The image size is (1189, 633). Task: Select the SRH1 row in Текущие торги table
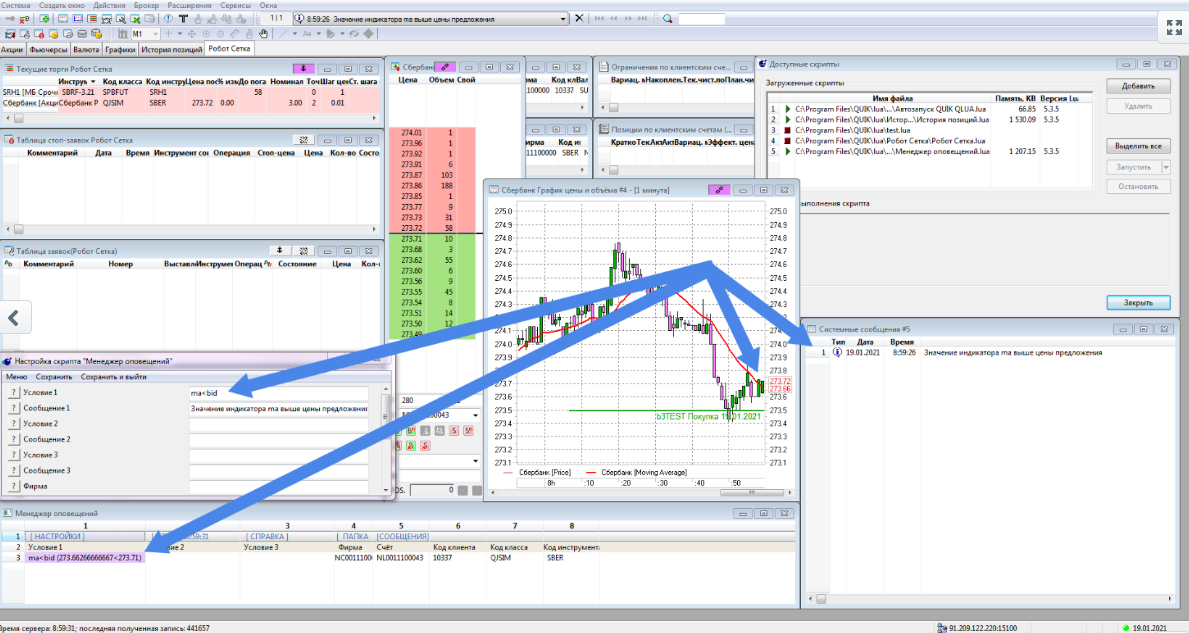(x=190, y=92)
